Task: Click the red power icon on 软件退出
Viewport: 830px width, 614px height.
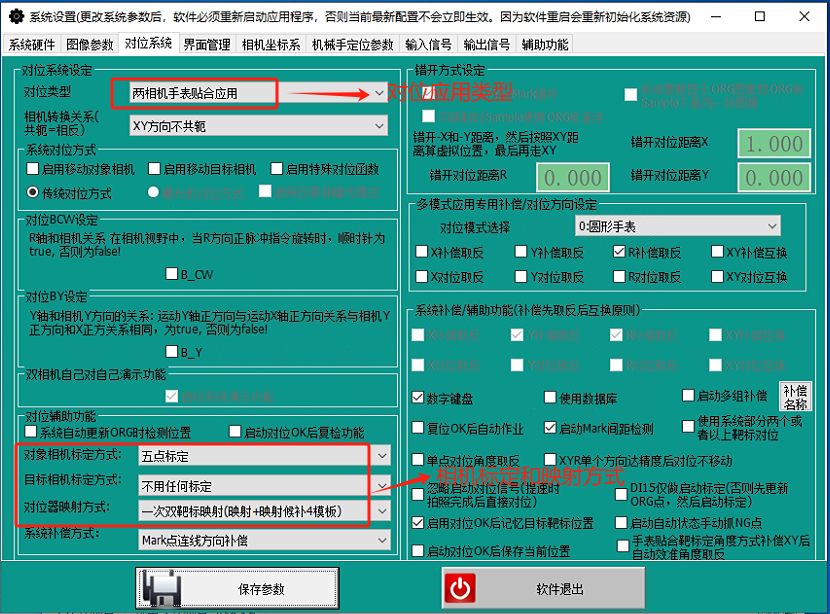Action: [461, 587]
